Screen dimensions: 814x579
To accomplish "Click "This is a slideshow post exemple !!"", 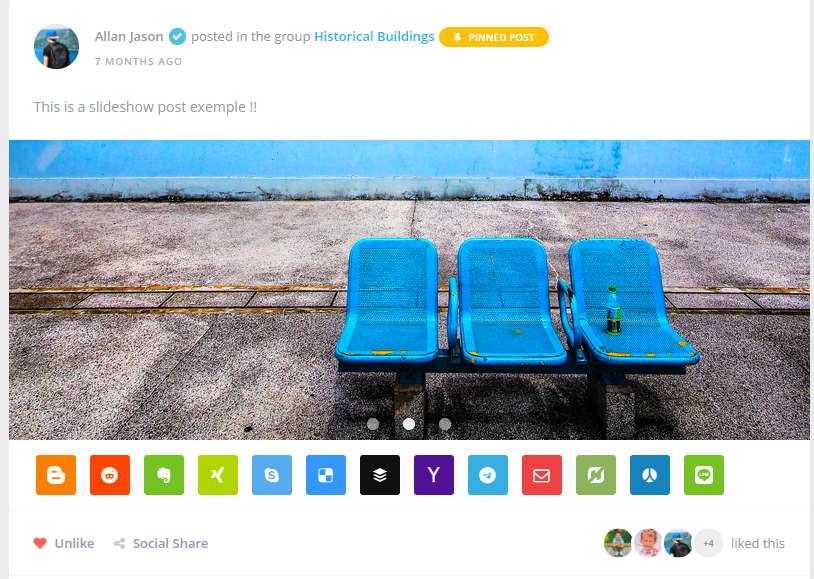I will point(145,107).
